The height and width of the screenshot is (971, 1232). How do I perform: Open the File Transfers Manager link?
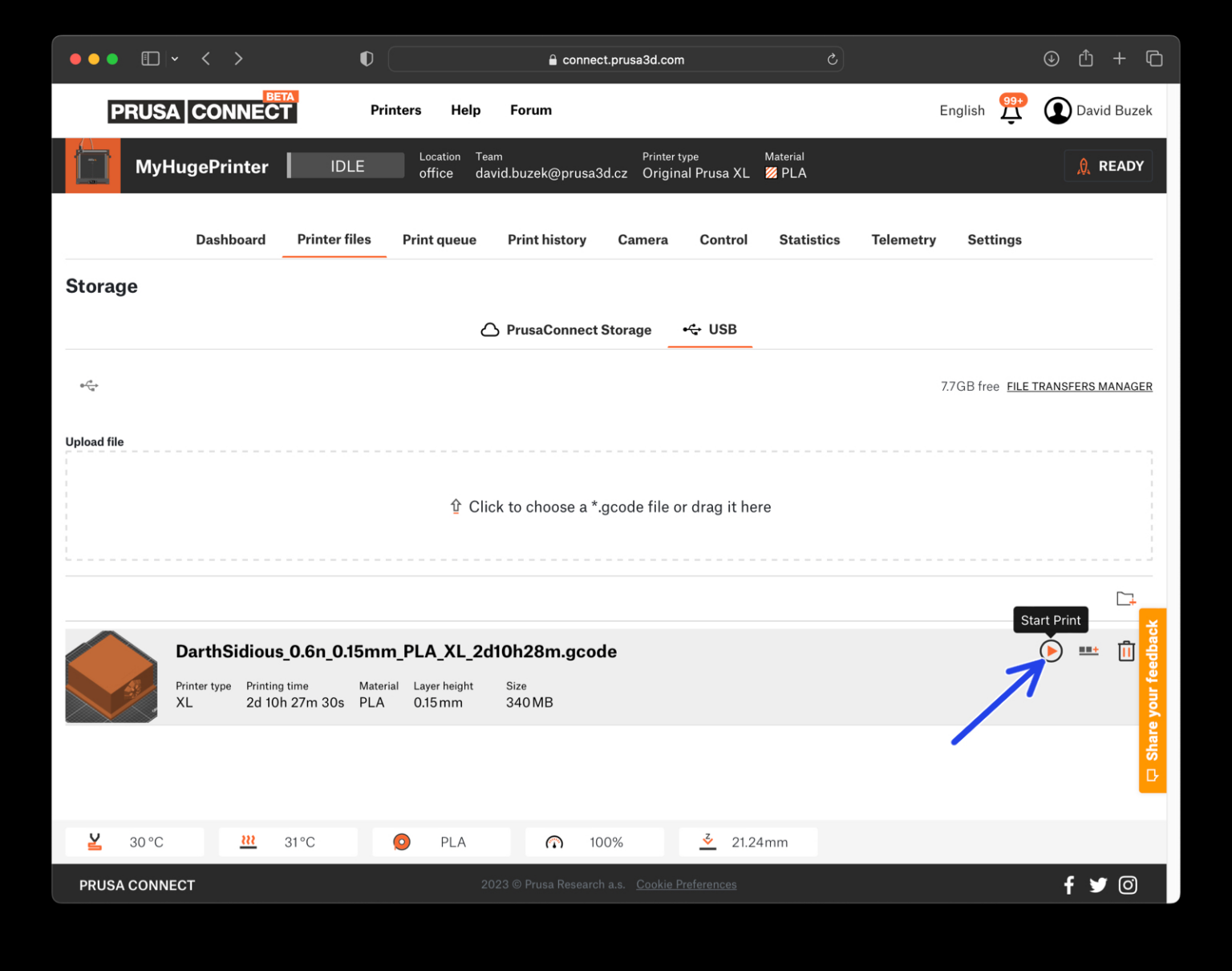pos(1079,387)
